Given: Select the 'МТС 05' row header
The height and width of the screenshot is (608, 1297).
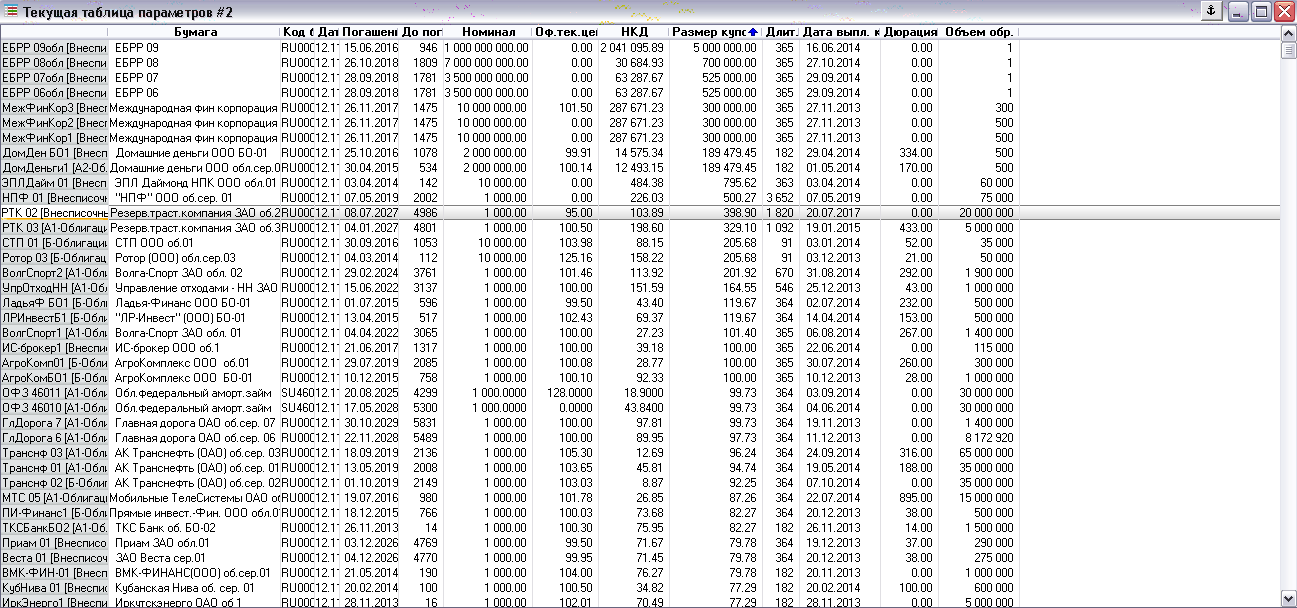Looking at the screenshot, I should 54,498.
